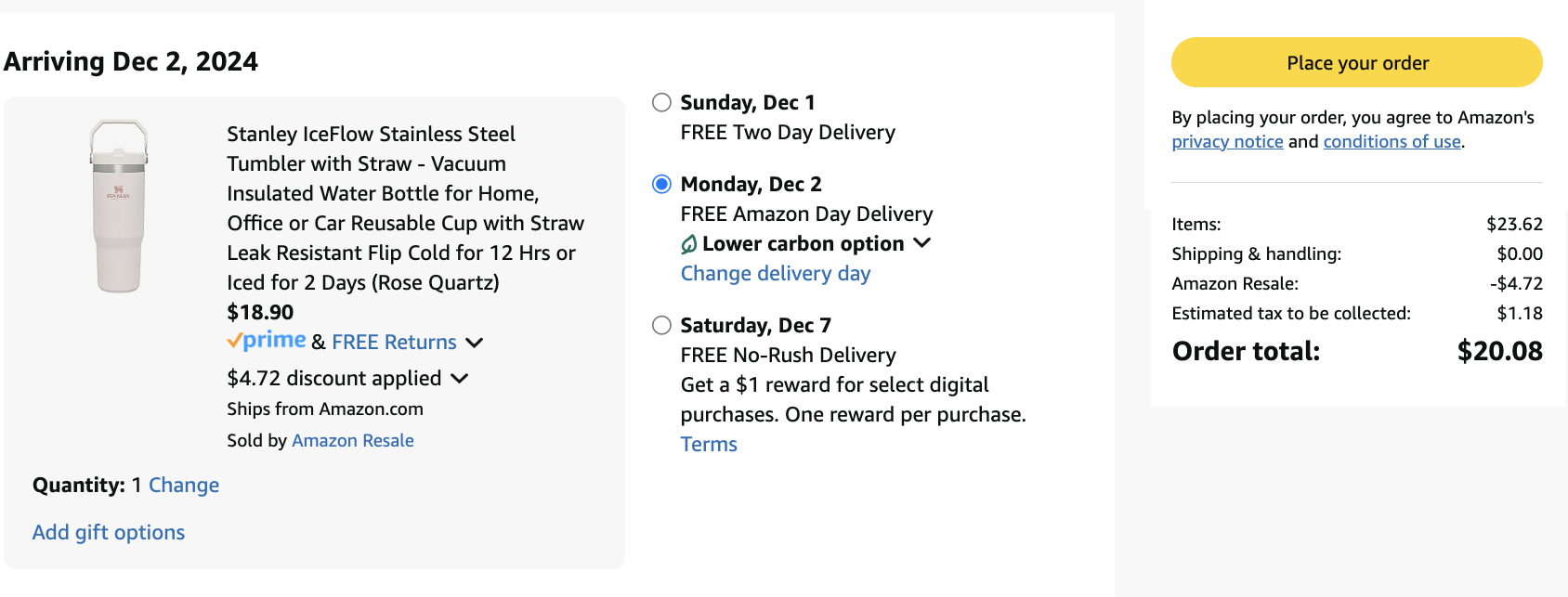
Task: Visit the Amazon Resale seller page
Action: (x=352, y=440)
